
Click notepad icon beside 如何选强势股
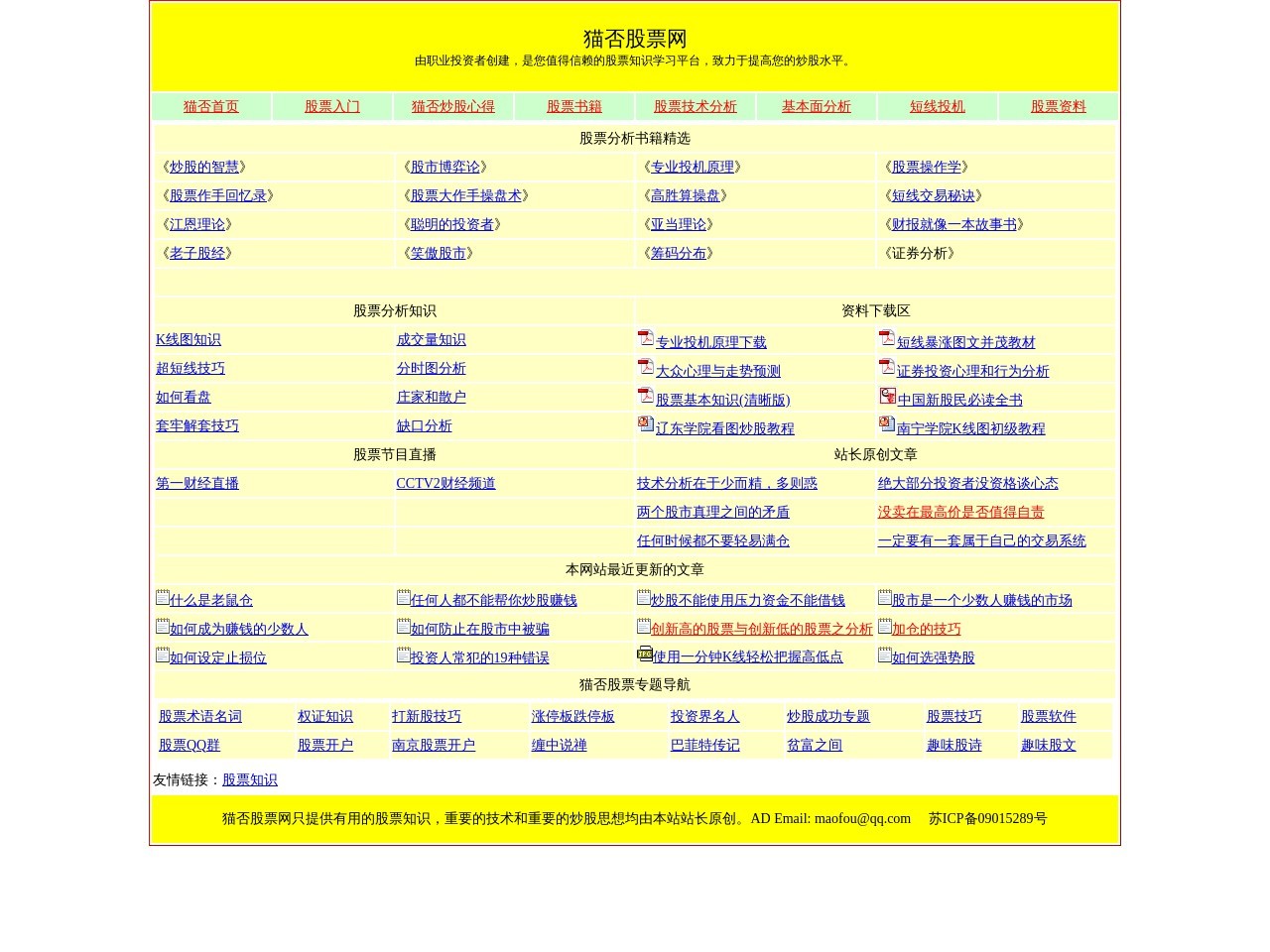tap(884, 654)
